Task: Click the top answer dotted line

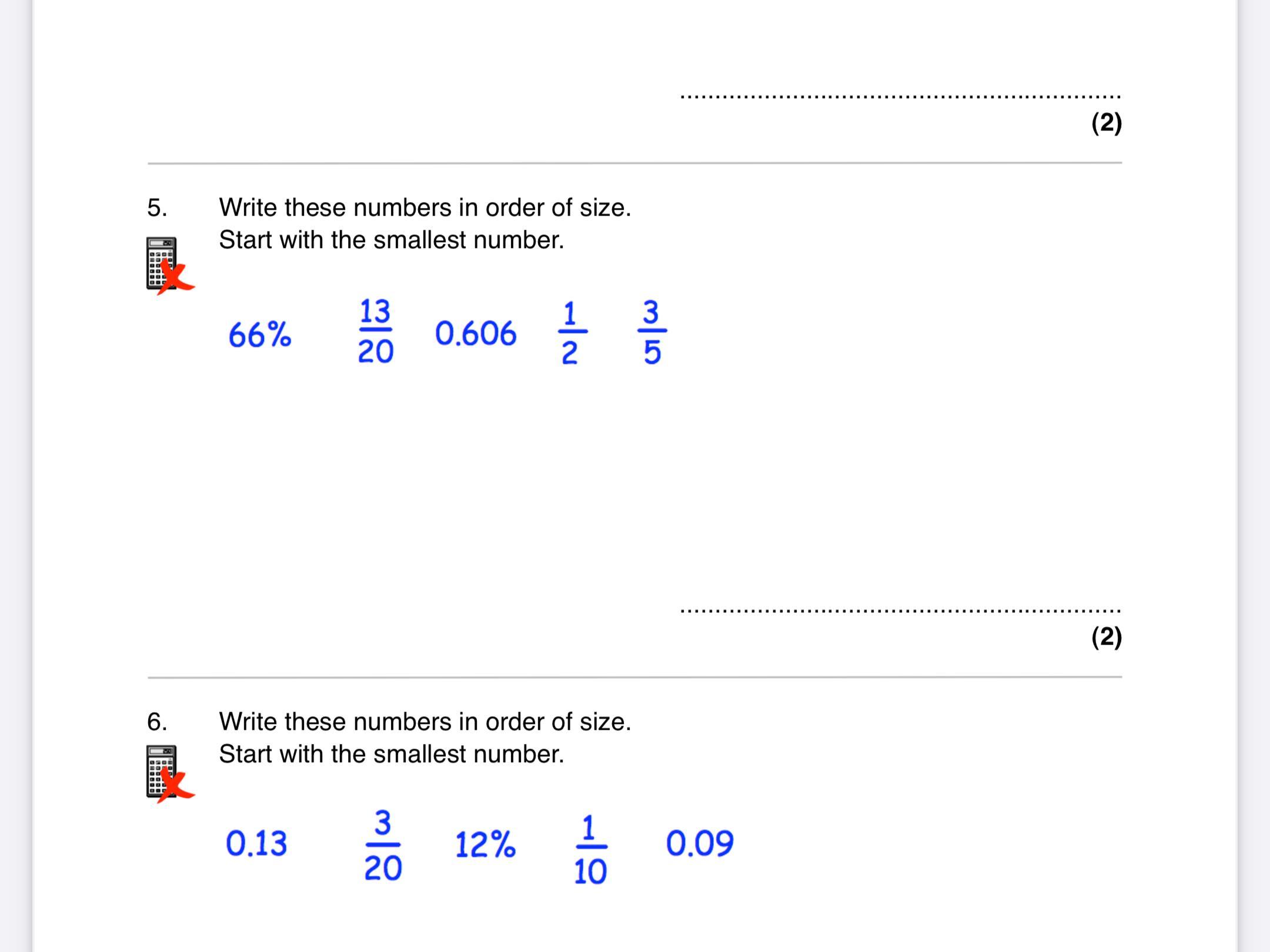Action: tap(900, 96)
